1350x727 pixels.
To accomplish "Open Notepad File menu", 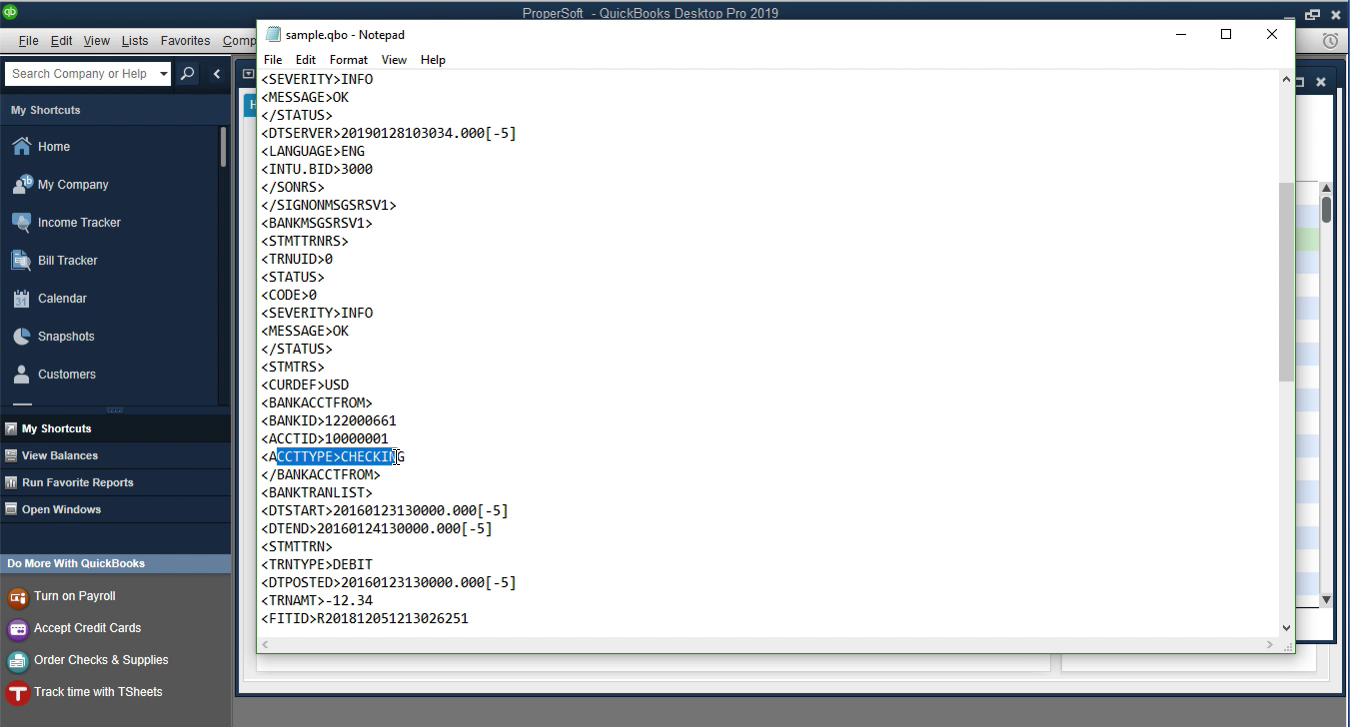I will tap(273, 60).
